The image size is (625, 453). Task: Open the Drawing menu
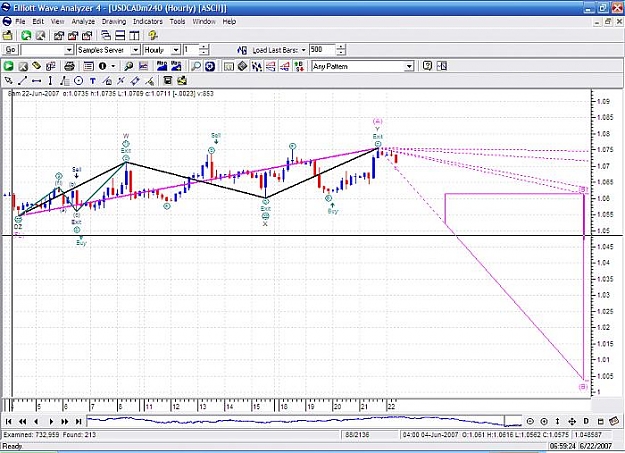click(x=114, y=22)
